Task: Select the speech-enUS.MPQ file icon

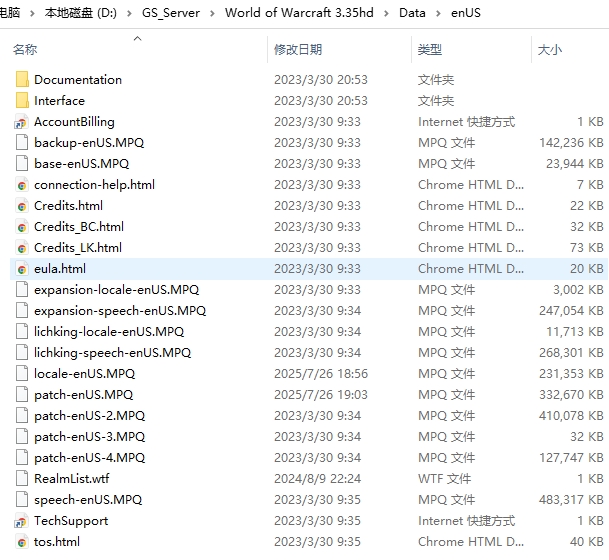Action: 22,499
